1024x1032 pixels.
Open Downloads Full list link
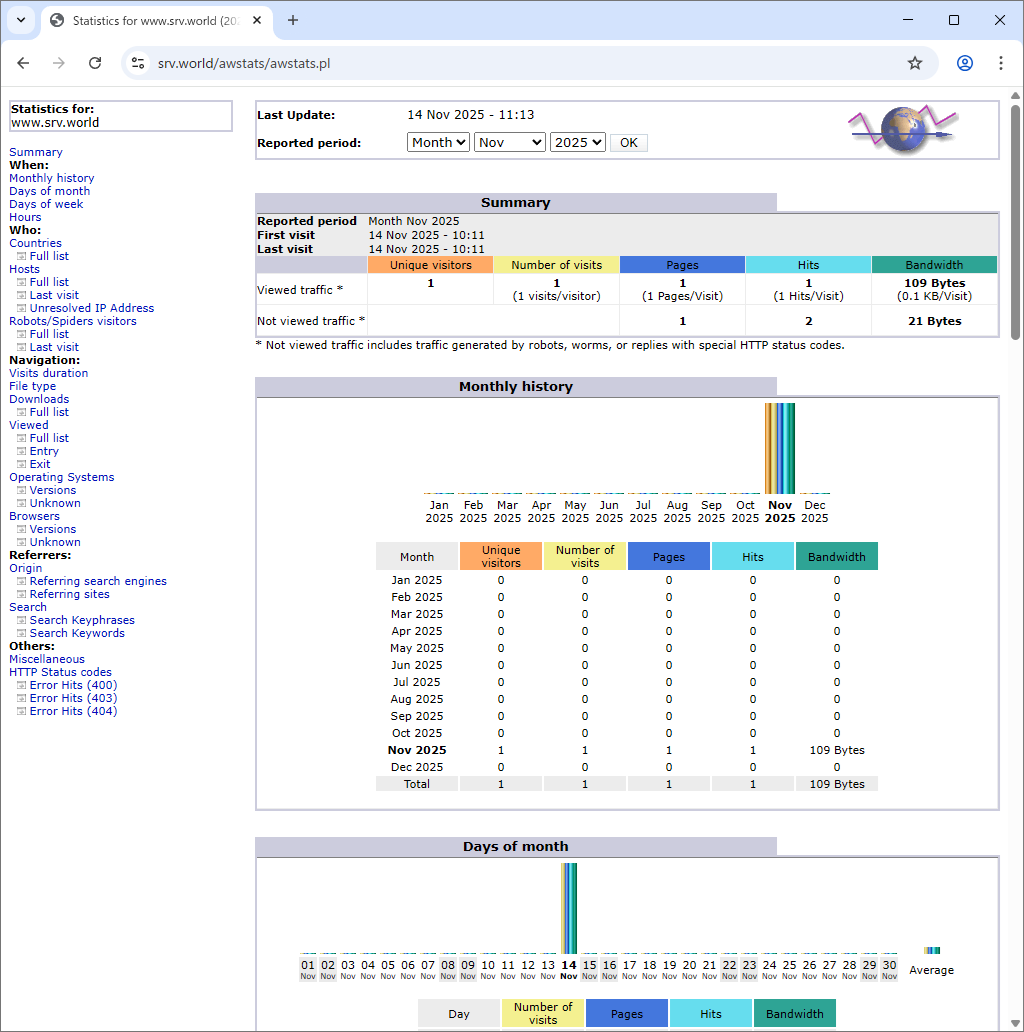click(x=49, y=413)
